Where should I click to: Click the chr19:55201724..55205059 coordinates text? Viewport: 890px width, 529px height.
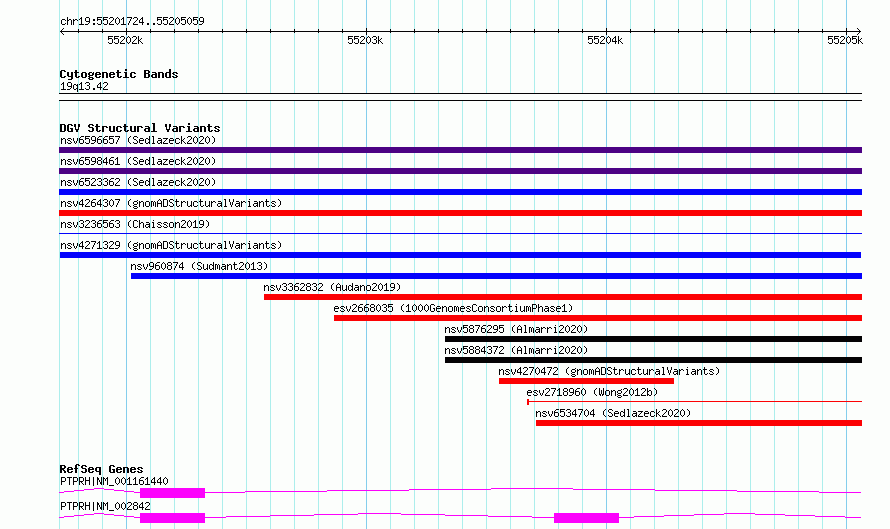click(132, 21)
